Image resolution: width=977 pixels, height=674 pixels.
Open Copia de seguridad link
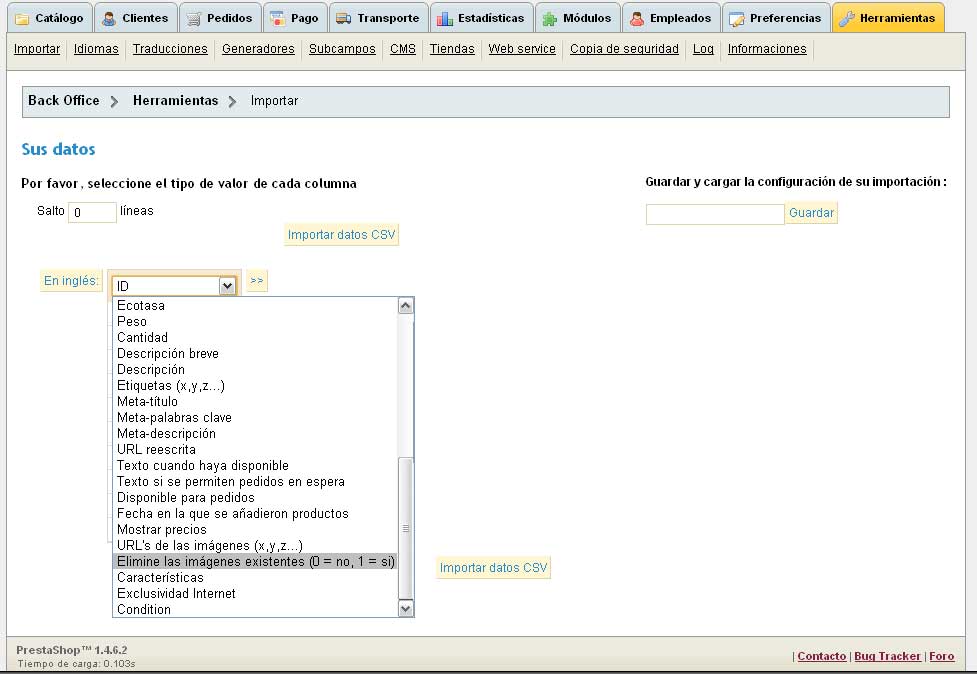point(624,49)
